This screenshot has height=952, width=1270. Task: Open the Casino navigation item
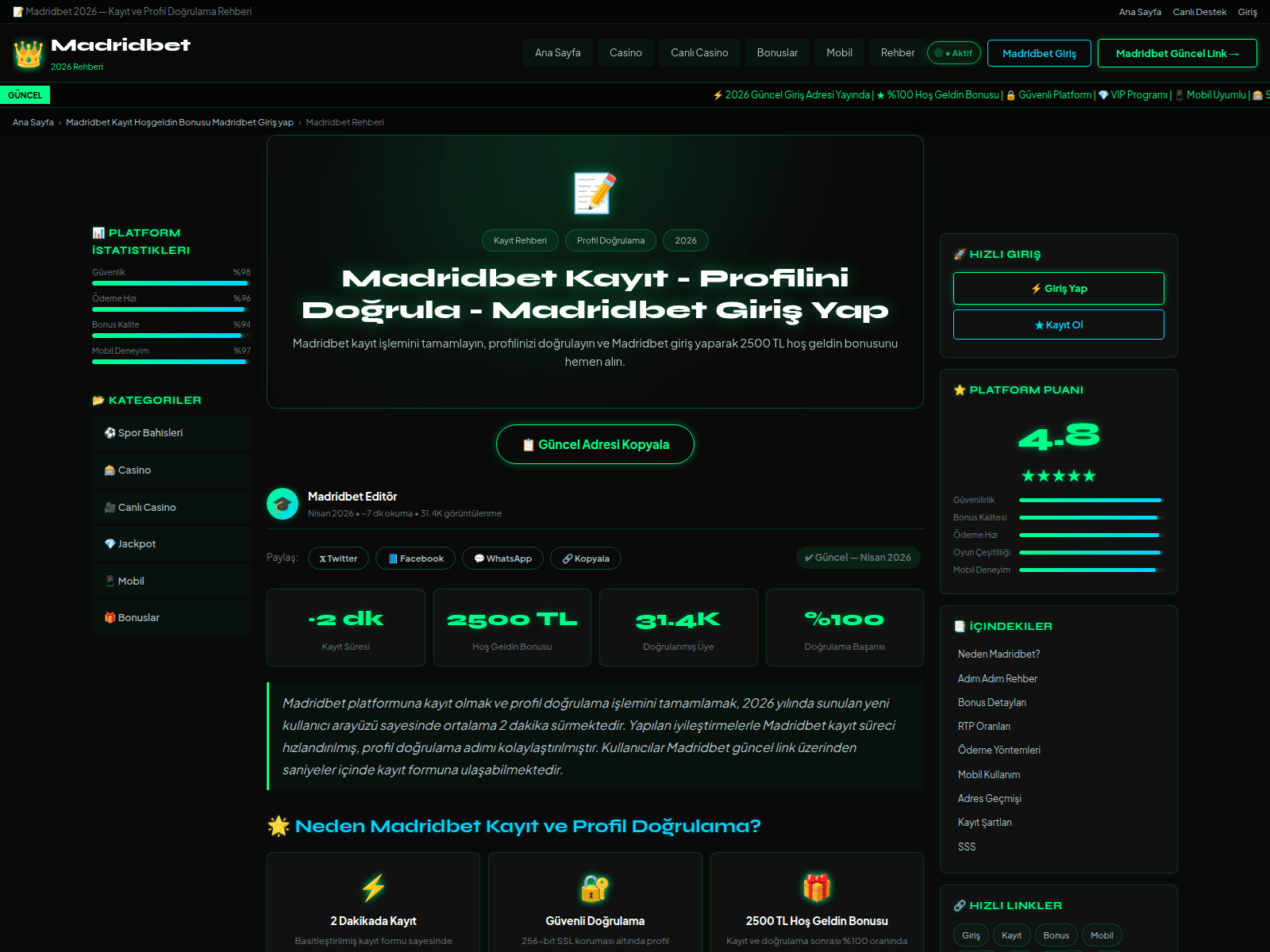[625, 52]
